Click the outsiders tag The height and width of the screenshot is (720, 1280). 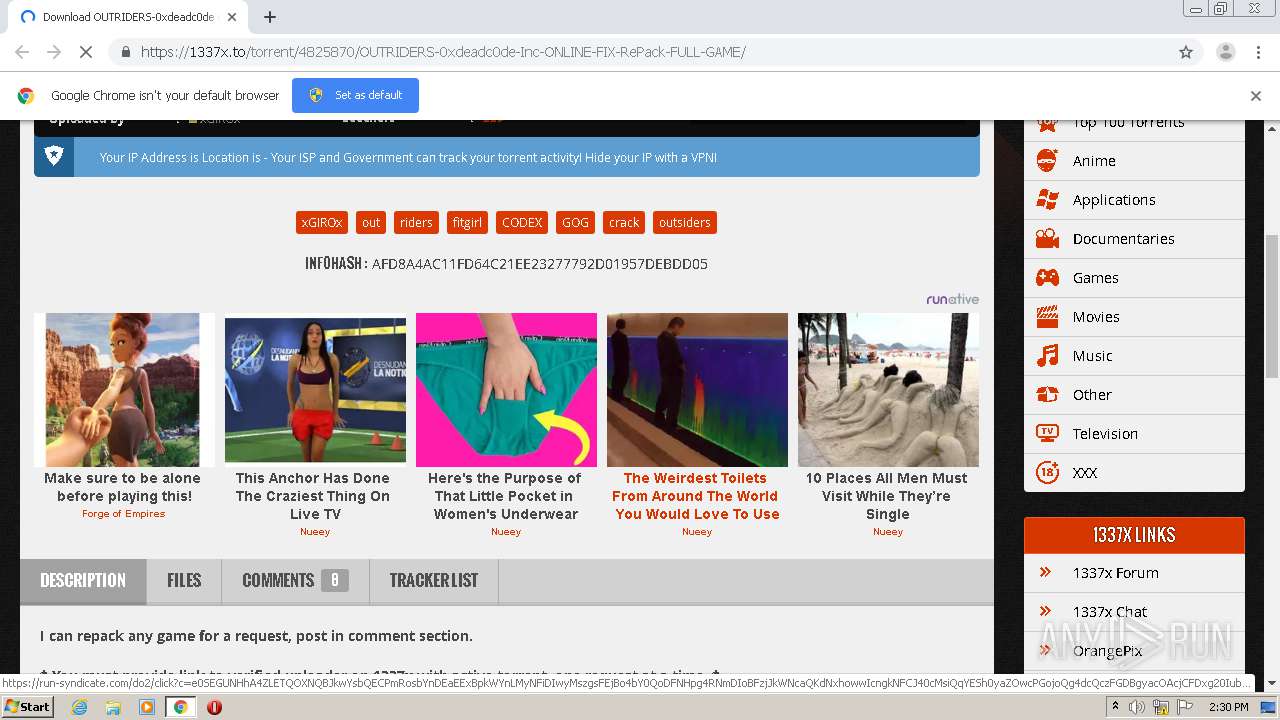point(685,222)
